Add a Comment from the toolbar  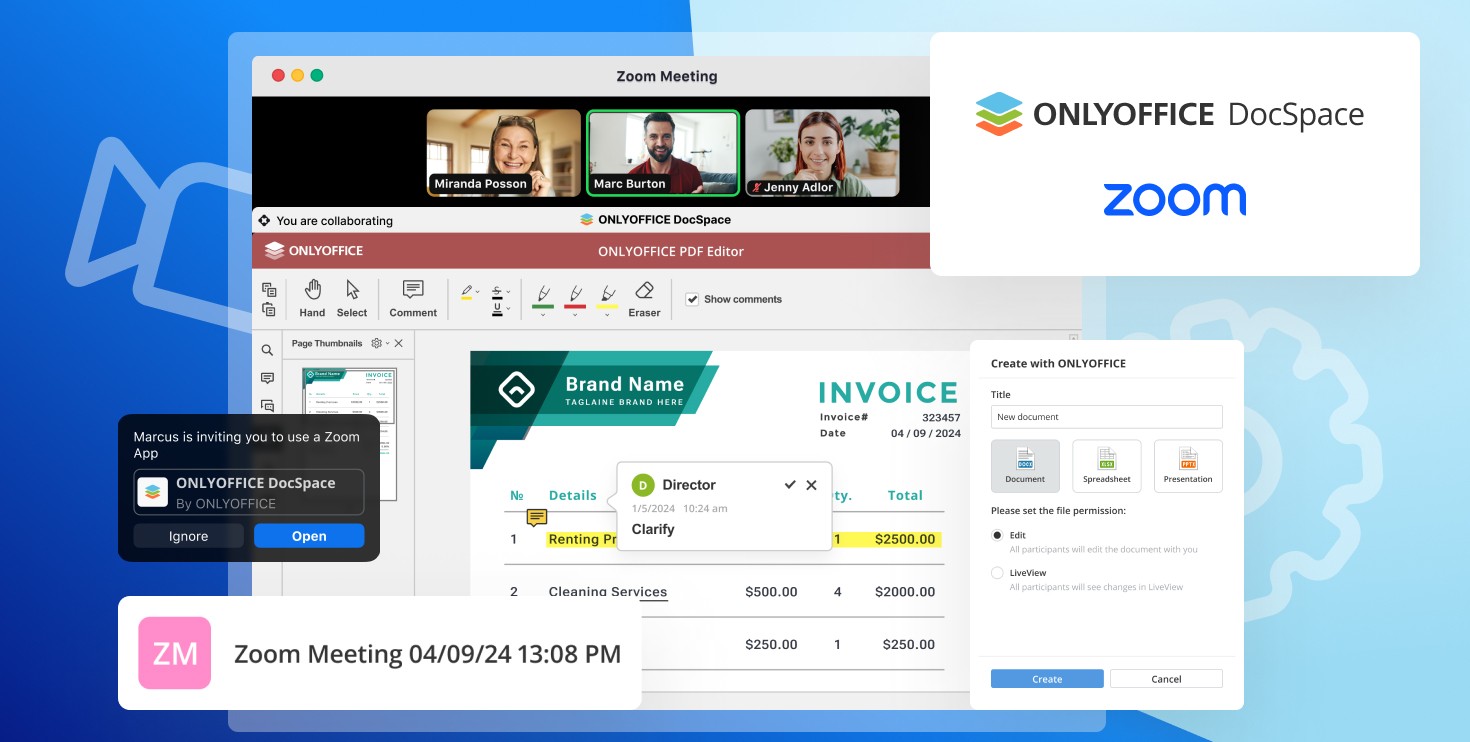point(413,297)
